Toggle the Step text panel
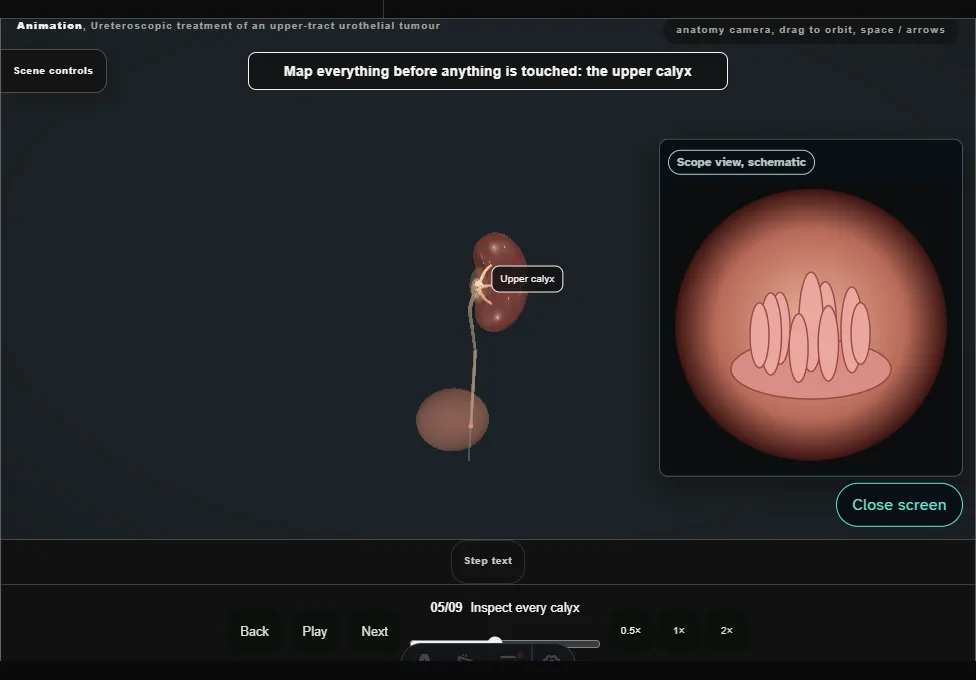The width and height of the screenshot is (976, 680). point(488,561)
